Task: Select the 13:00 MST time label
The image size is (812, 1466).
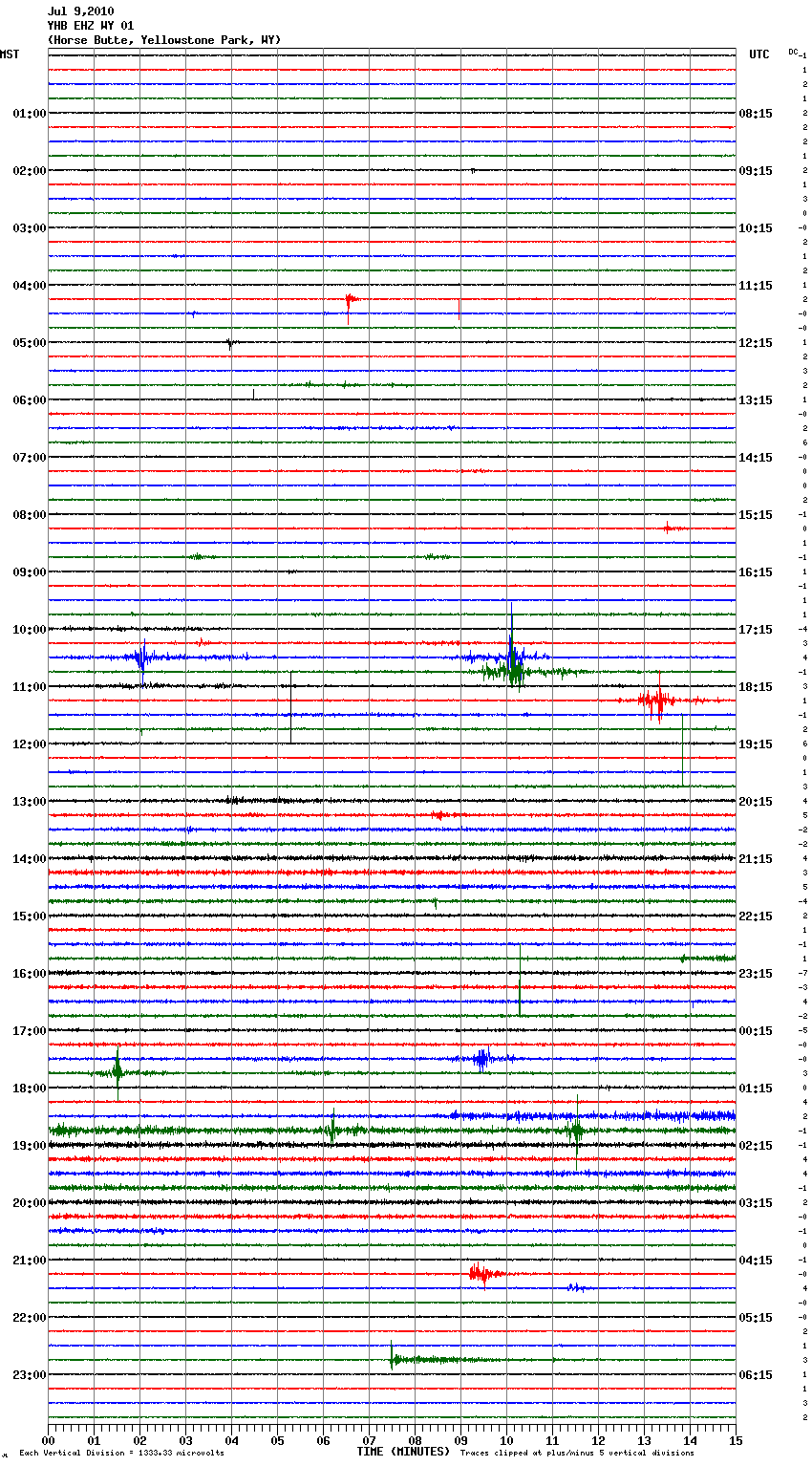Action: [30, 802]
